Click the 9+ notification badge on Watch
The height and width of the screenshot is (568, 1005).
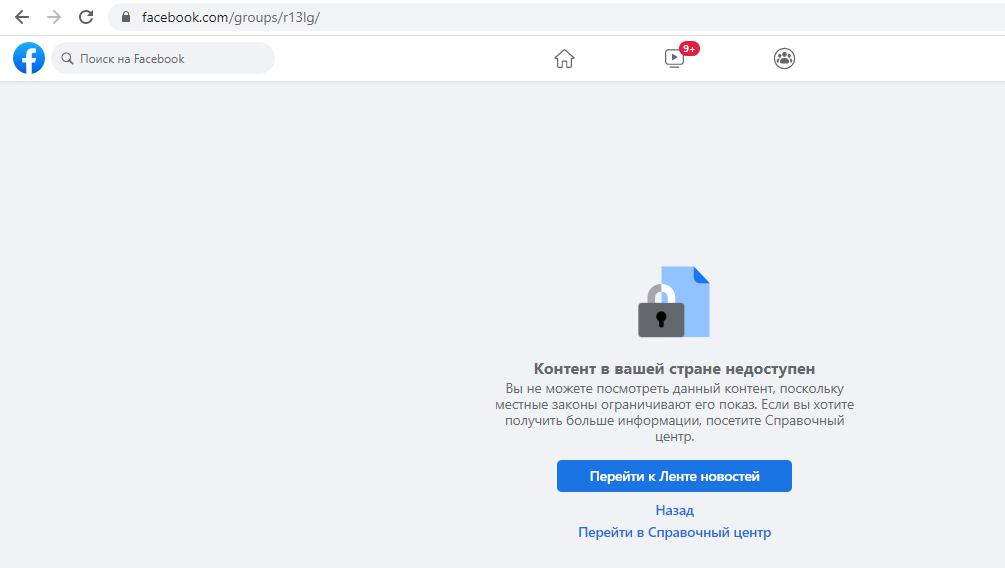[x=689, y=49]
